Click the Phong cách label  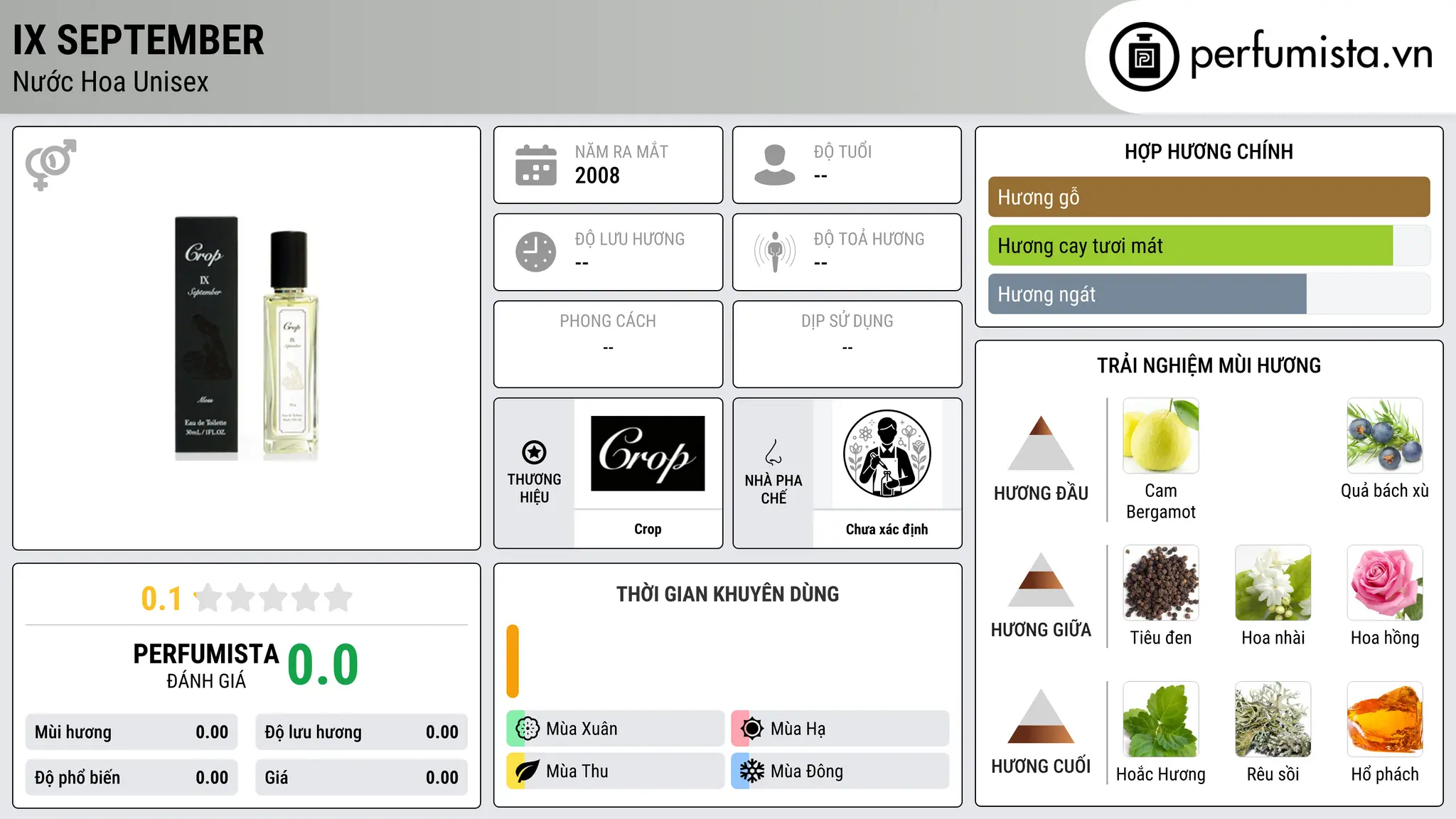coord(608,321)
